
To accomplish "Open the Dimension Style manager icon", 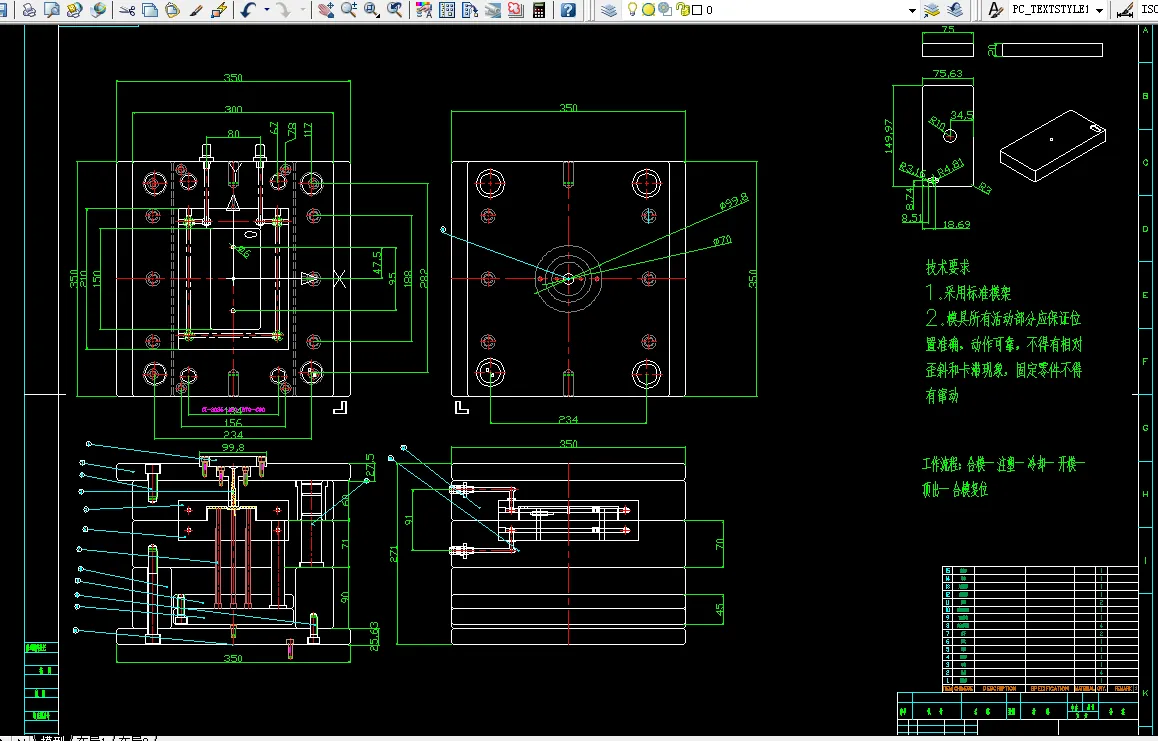I will (1124, 10).
